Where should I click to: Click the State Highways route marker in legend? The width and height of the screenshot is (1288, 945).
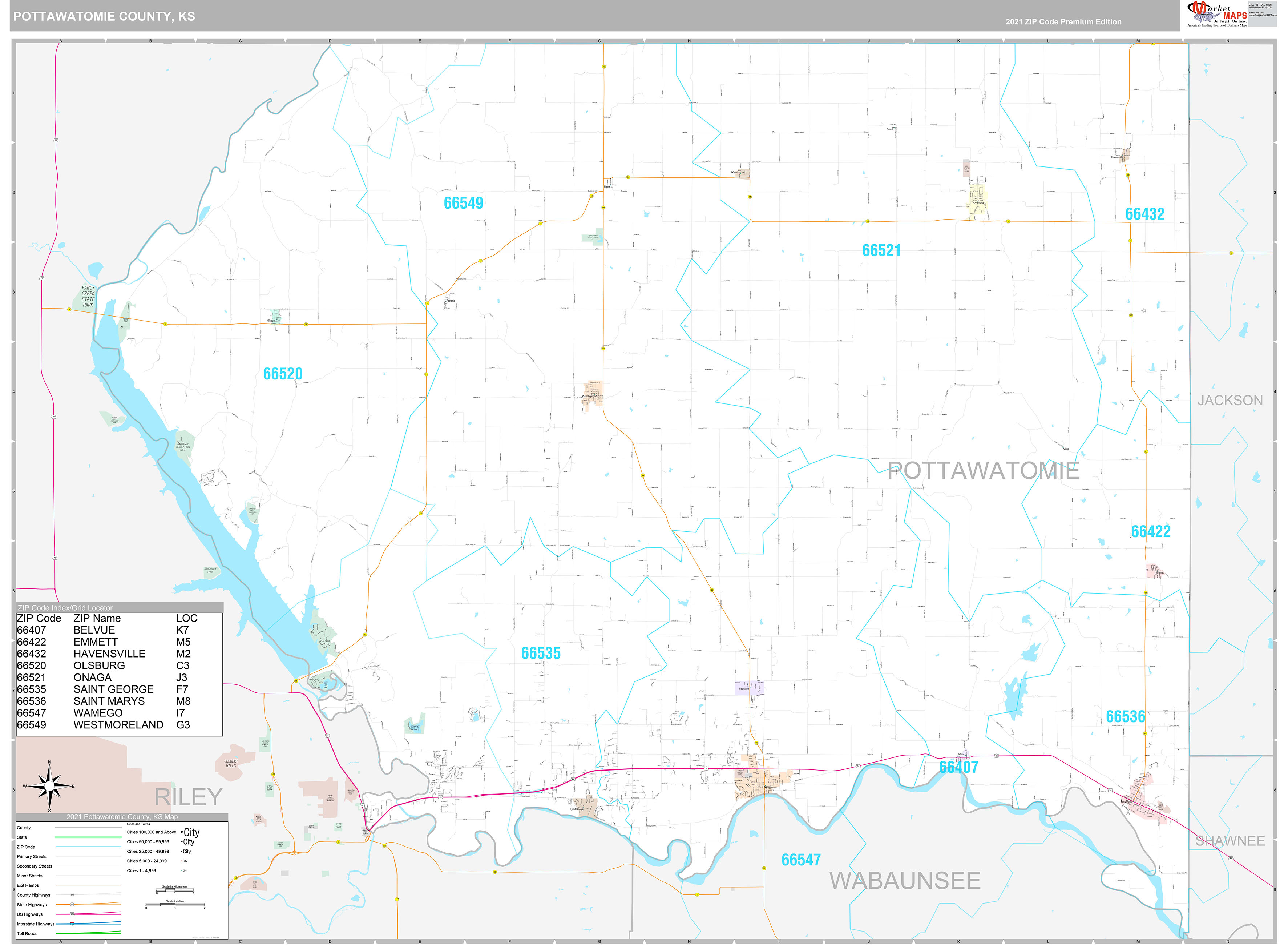pos(72,904)
